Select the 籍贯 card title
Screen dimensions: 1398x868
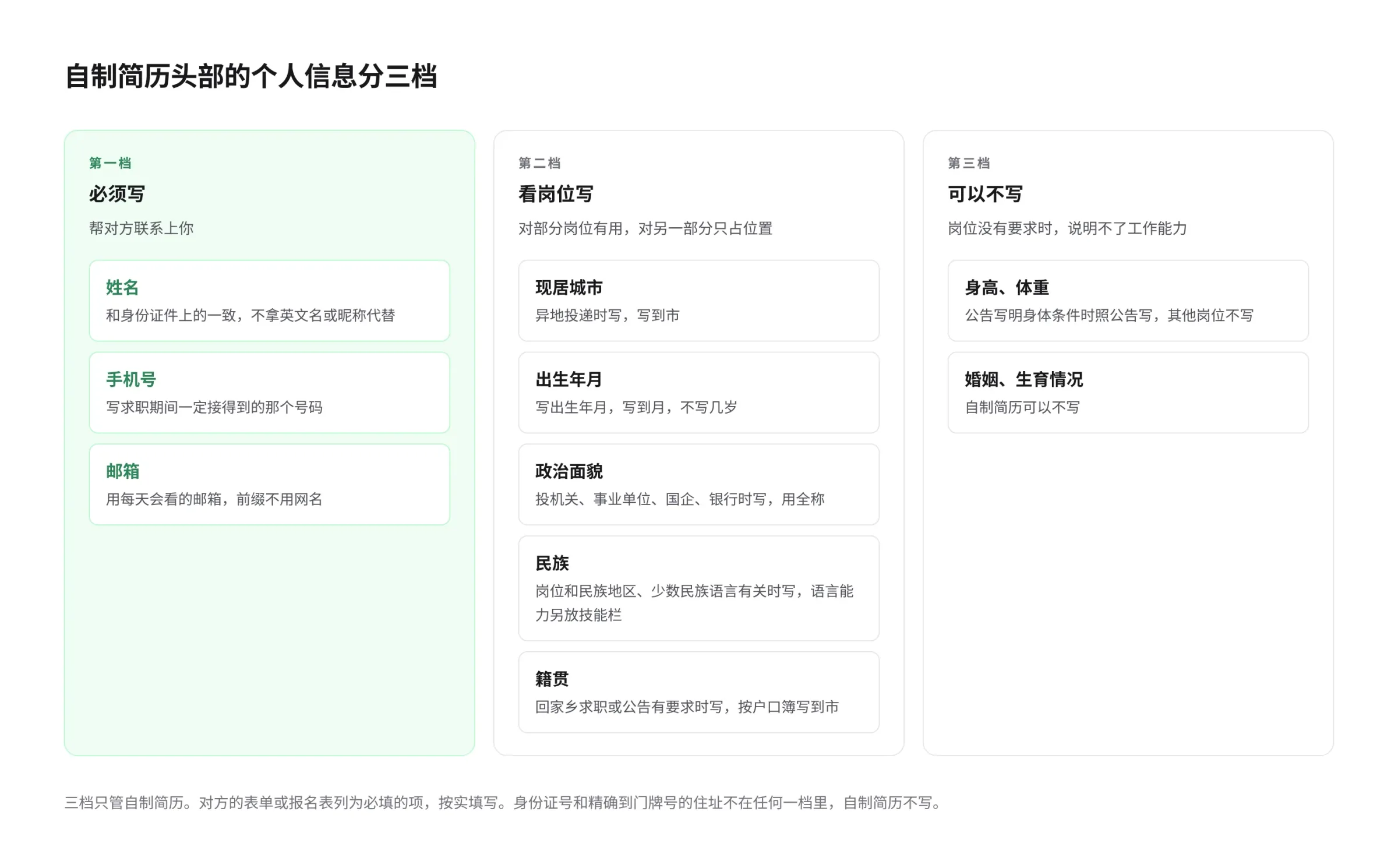coord(552,679)
